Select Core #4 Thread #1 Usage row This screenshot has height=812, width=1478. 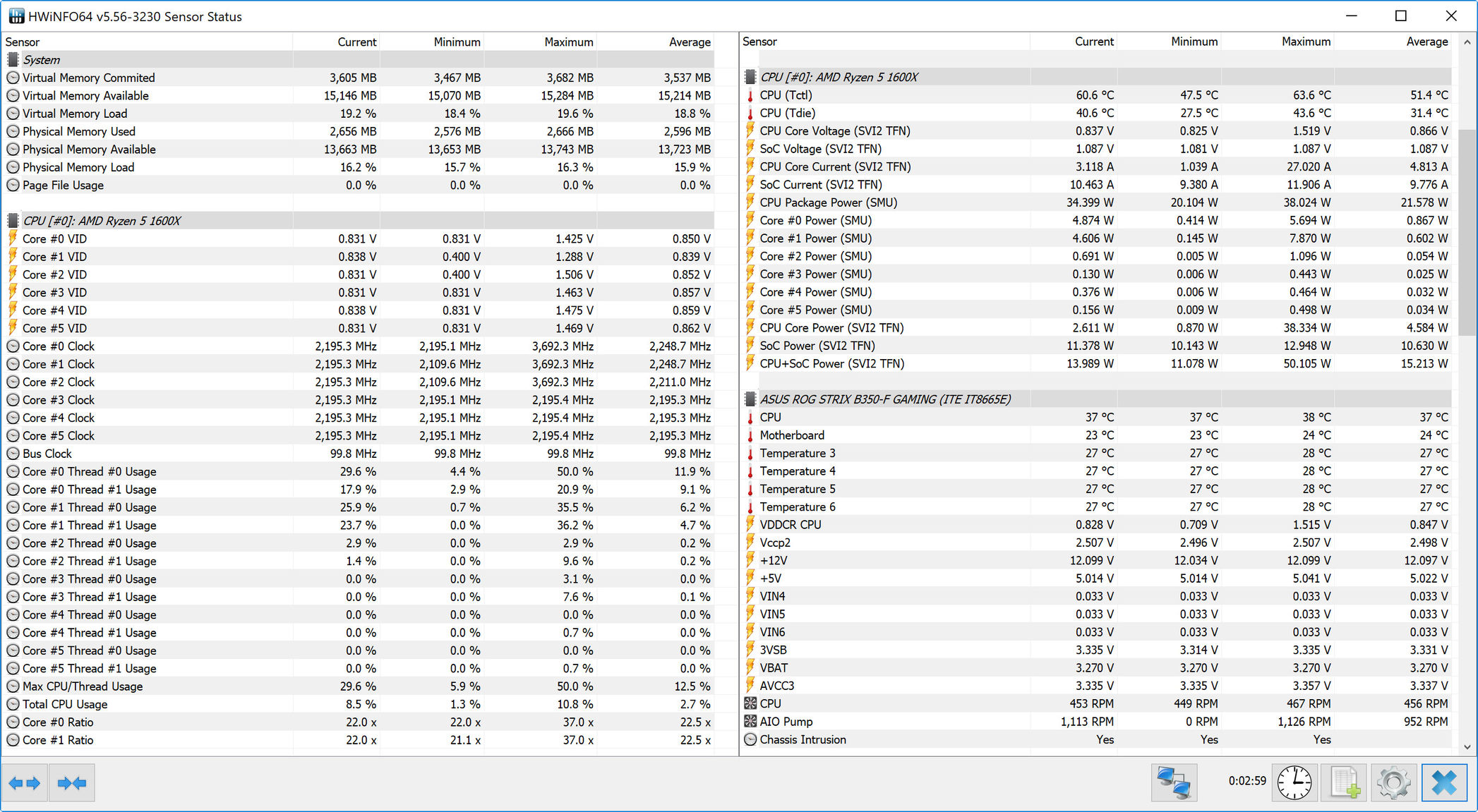(360, 633)
